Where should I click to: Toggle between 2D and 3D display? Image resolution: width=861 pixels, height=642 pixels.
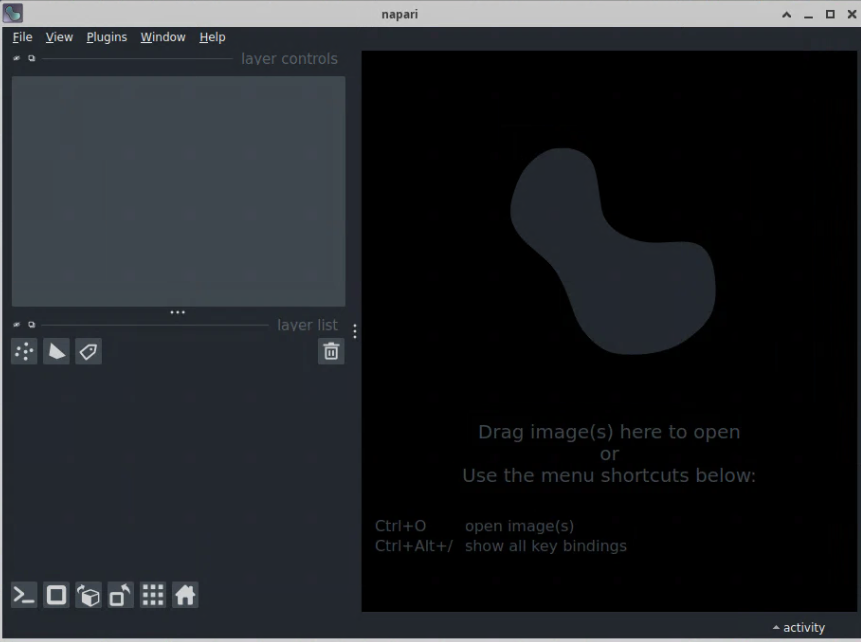[x=56, y=596]
